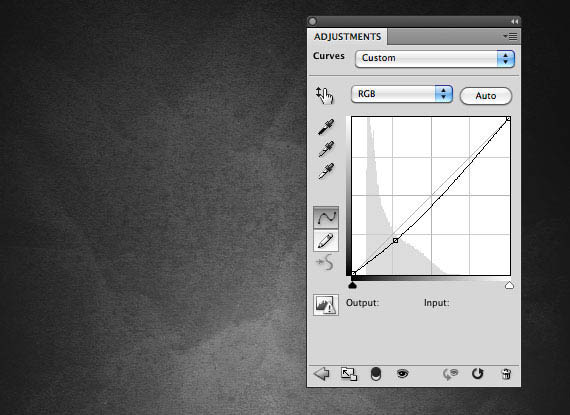The image size is (570, 415).
Task: Select the ADJUSTMENTS panel tab
Action: click(348, 37)
